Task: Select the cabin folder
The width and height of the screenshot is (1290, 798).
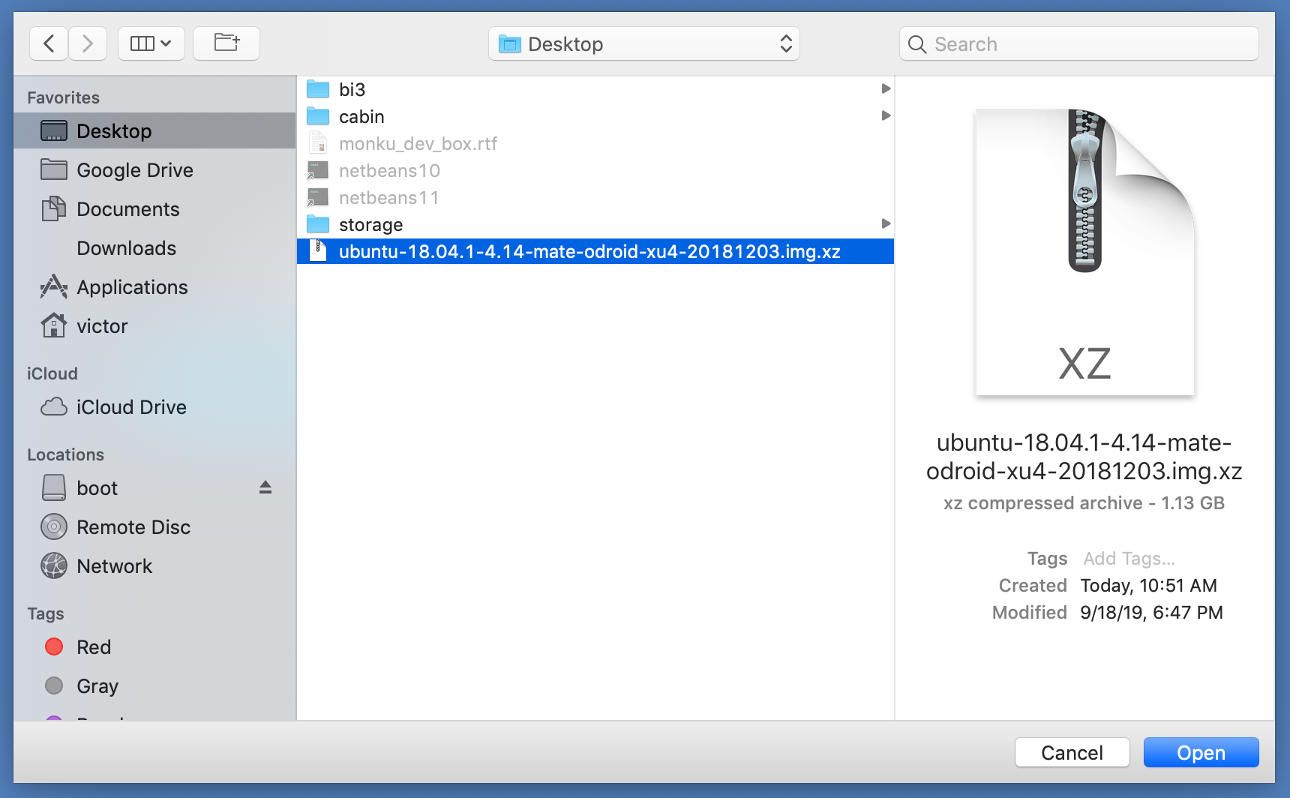Action: coord(361,117)
